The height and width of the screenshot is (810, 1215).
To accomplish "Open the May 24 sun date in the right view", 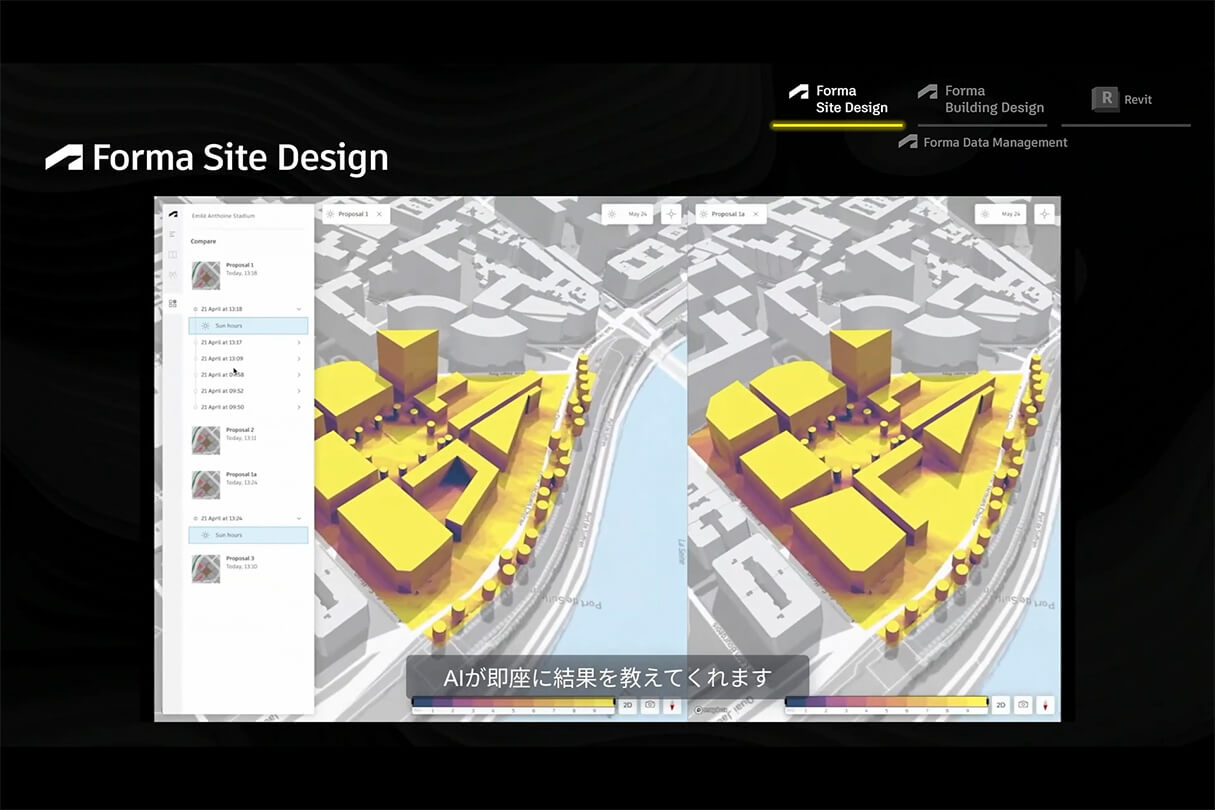I will (1001, 214).
